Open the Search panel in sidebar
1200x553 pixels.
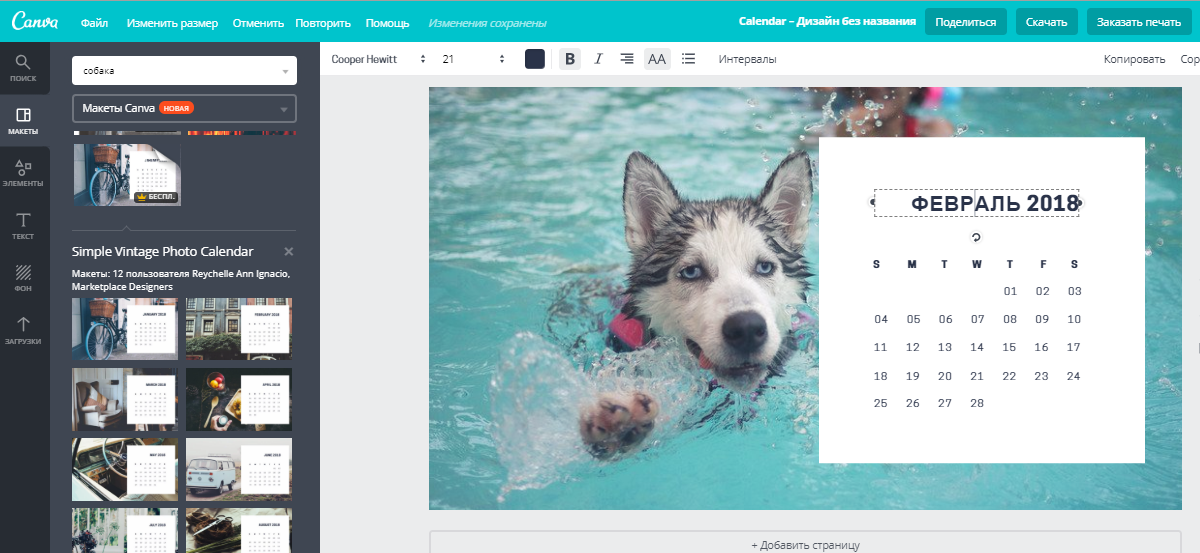tap(24, 67)
